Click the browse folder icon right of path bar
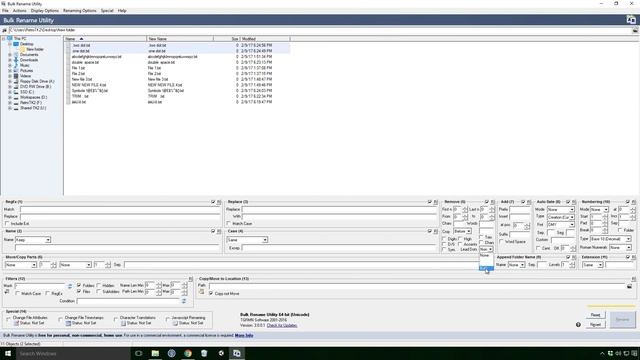The width and height of the screenshot is (640, 360). click(x=635, y=30)
